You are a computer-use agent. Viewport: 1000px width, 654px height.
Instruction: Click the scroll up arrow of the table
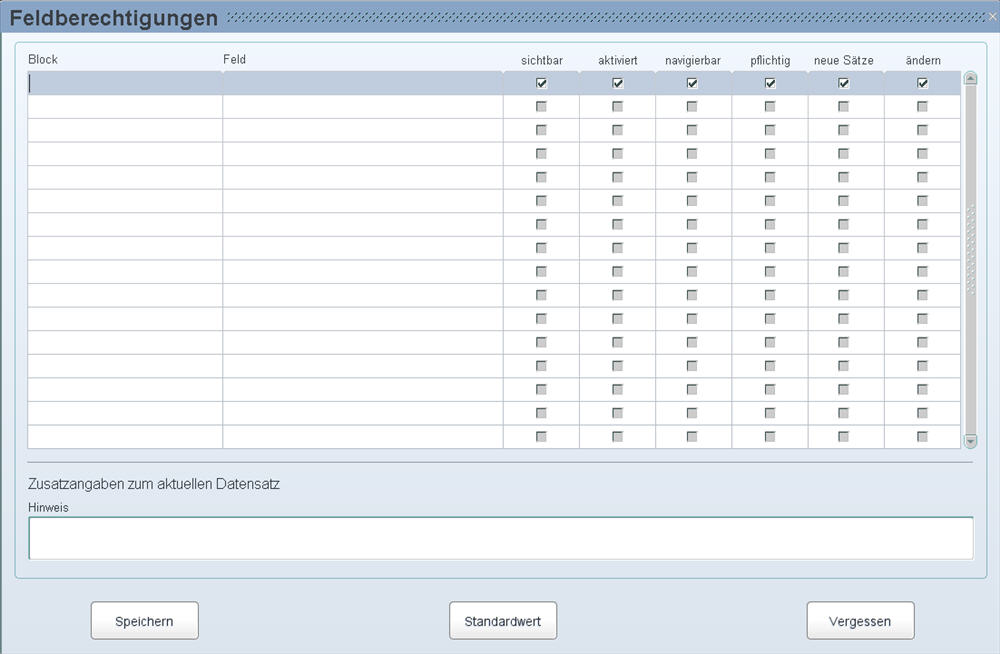(x=969, y=78)
